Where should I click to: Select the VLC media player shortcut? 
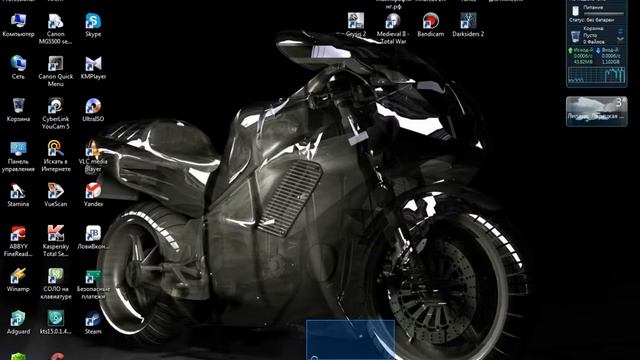(x=93, y=157)
